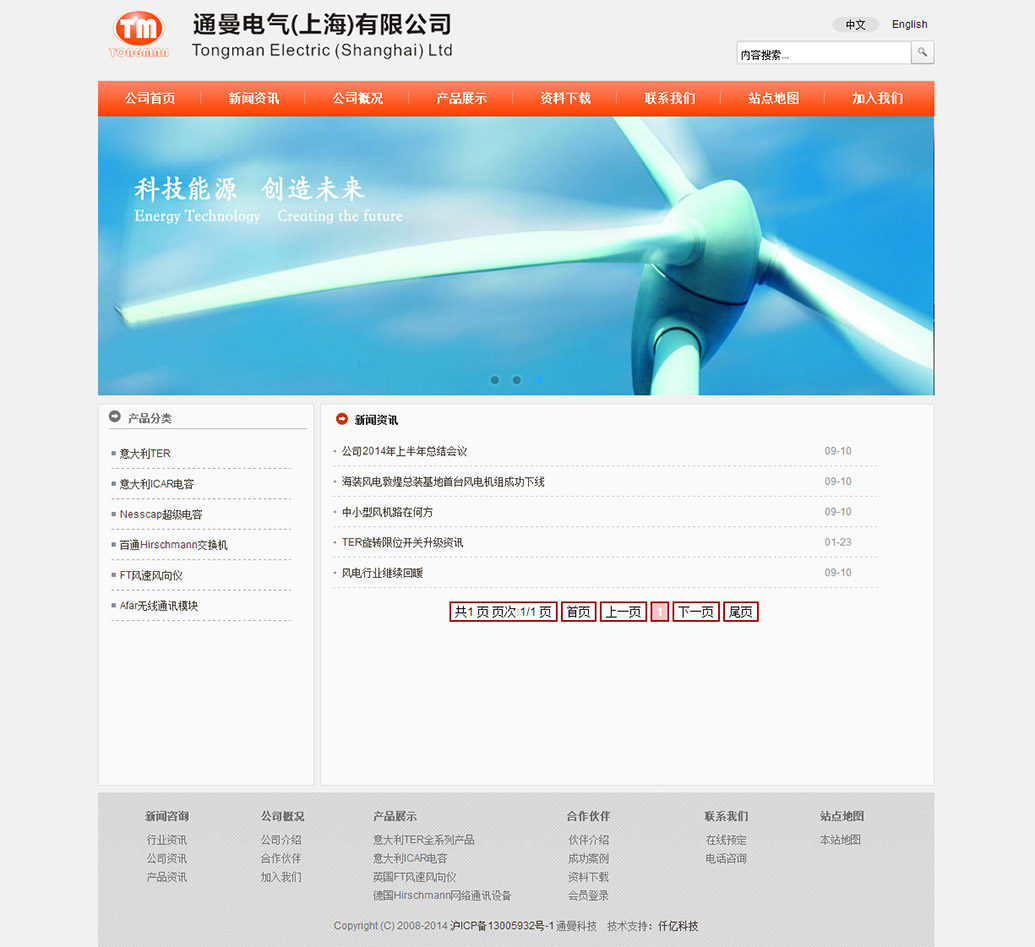1035x947 pixels.
Task: Click the icon beside 产品分类 heading
Action: point(115,417)
